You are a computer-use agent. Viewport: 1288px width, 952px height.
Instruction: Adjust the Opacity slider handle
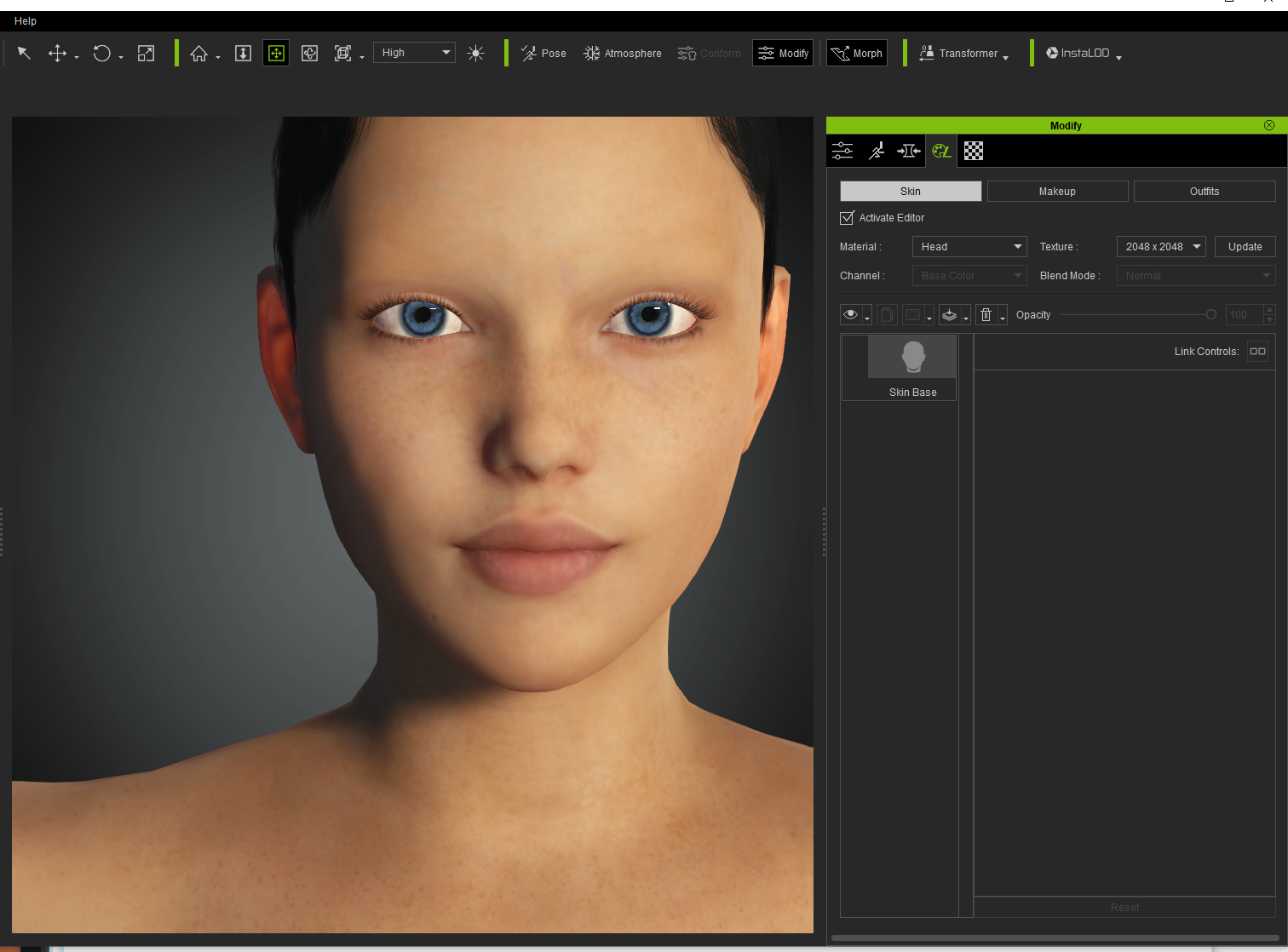coord(1210,315)
